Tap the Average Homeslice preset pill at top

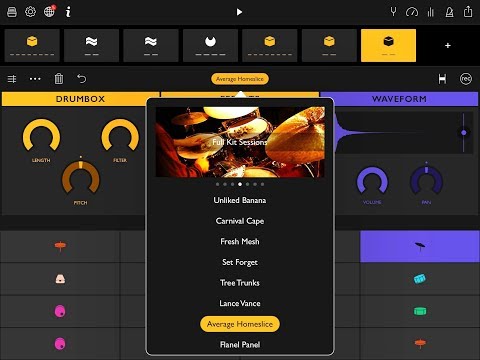click(x=240, y=79)
